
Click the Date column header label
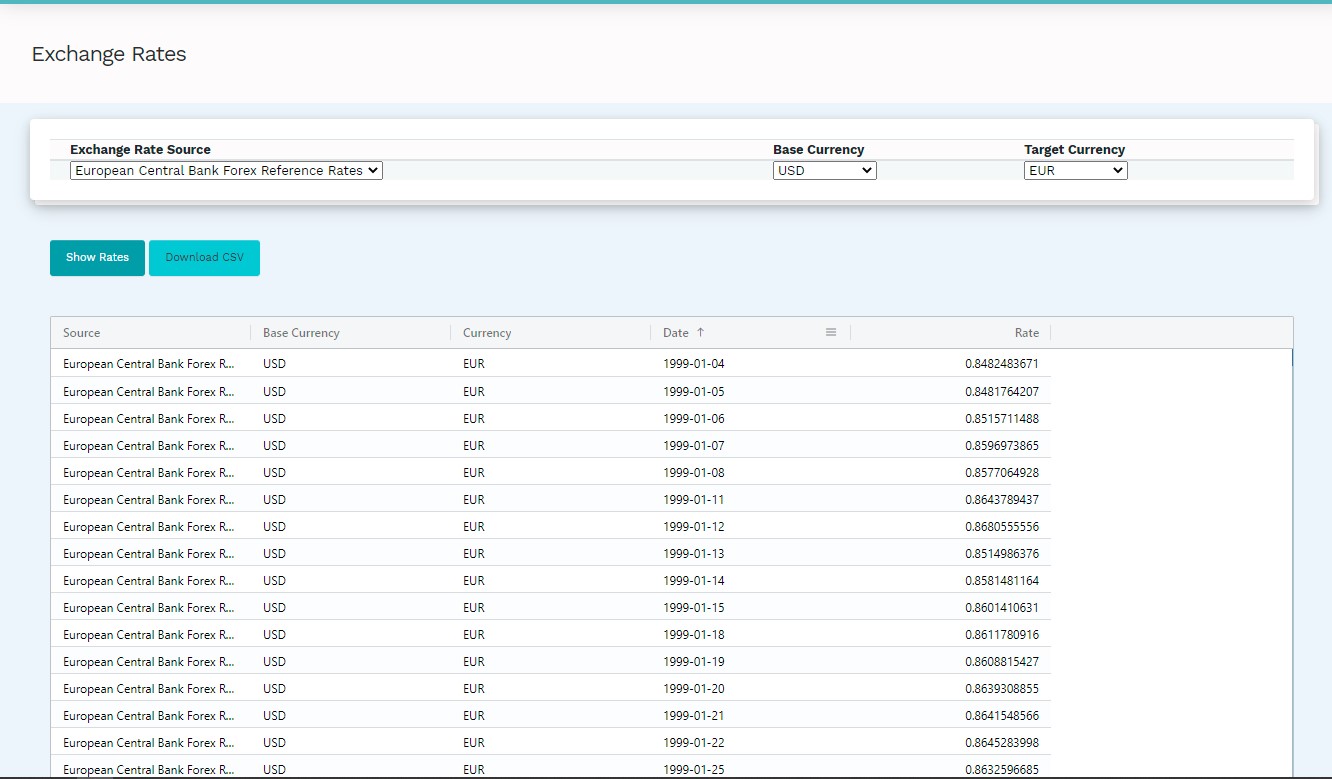coord(676,333)
